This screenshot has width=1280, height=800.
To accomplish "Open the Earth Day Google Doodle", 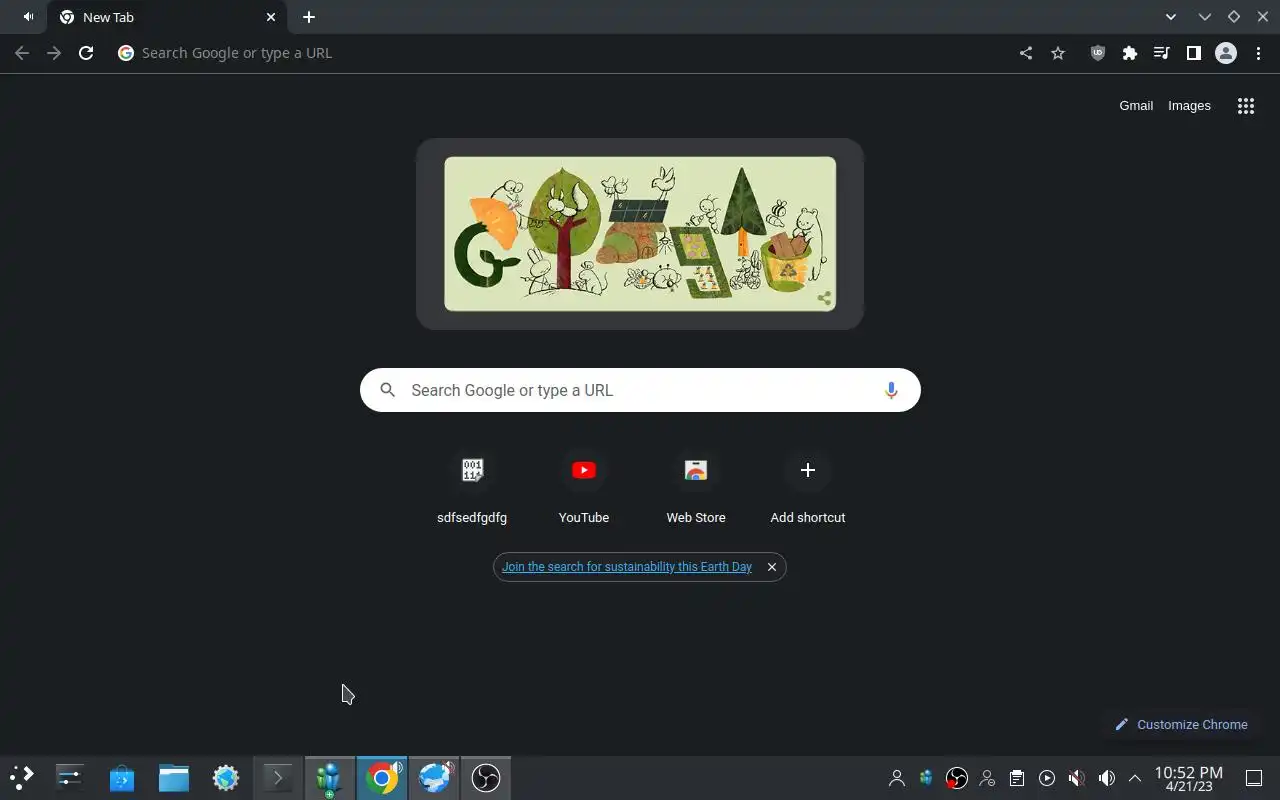I will (x=640, y=234).
